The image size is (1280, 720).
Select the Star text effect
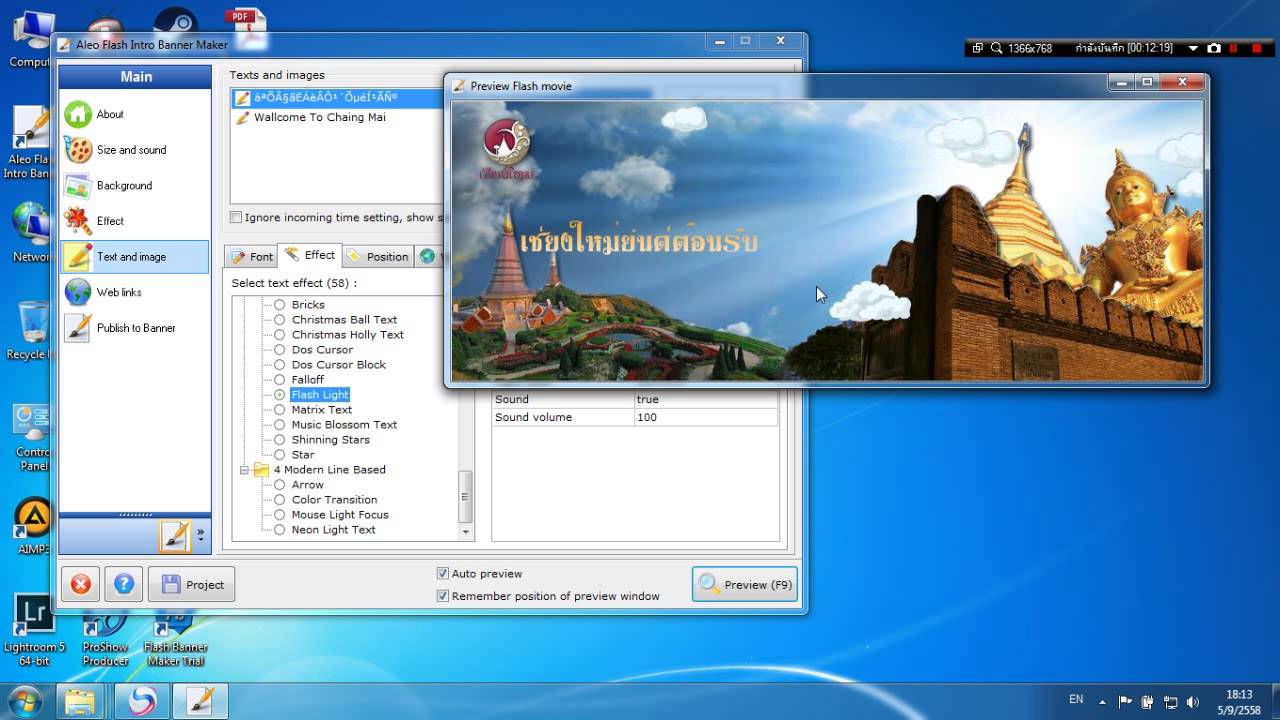click(302, 454)
